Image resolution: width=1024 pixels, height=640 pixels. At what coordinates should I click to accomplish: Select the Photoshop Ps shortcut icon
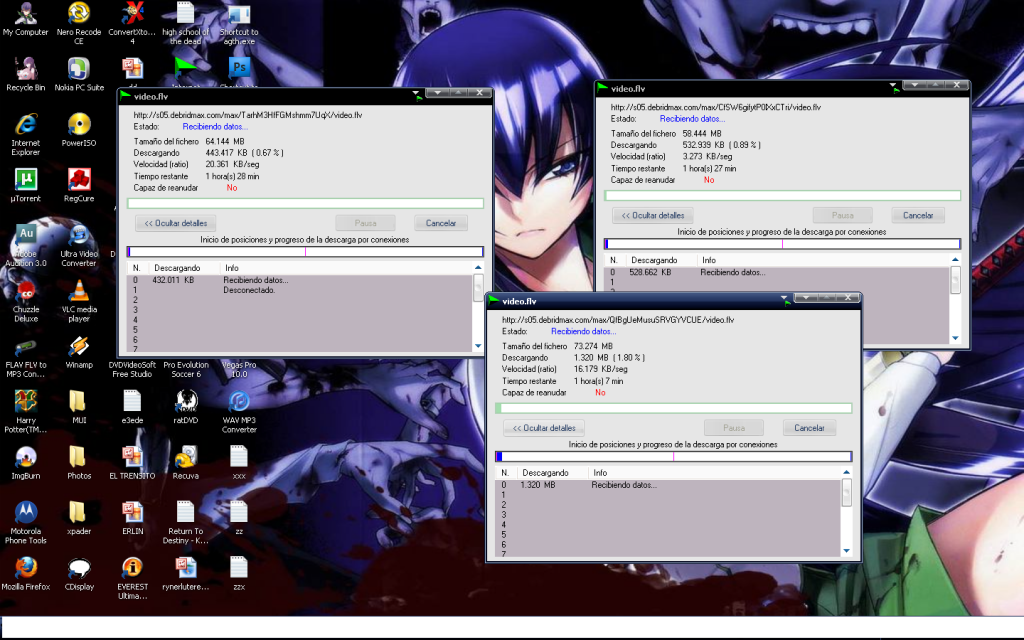[x=239, y=68]
